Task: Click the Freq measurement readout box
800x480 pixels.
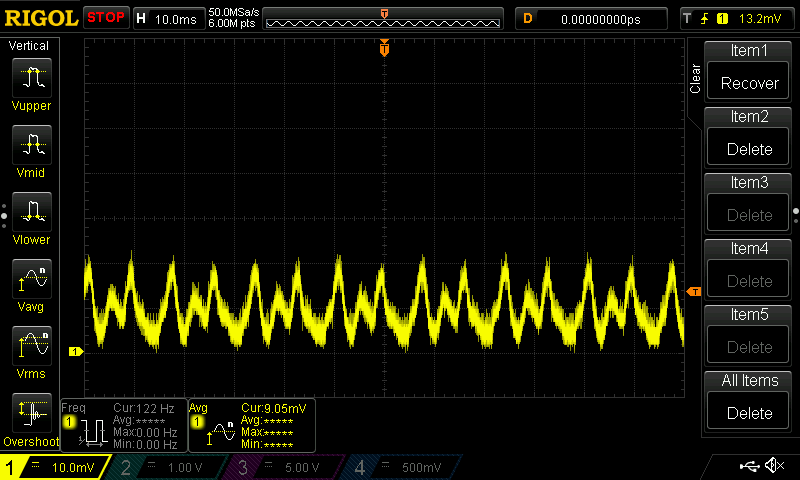Action: tap(122, 426)
